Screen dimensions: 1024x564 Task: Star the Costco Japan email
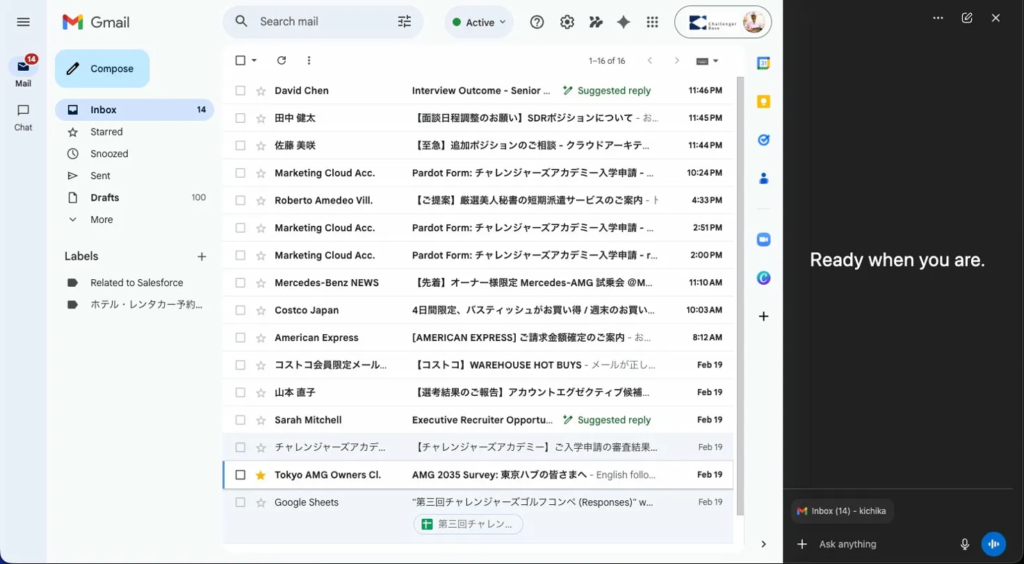260,310
